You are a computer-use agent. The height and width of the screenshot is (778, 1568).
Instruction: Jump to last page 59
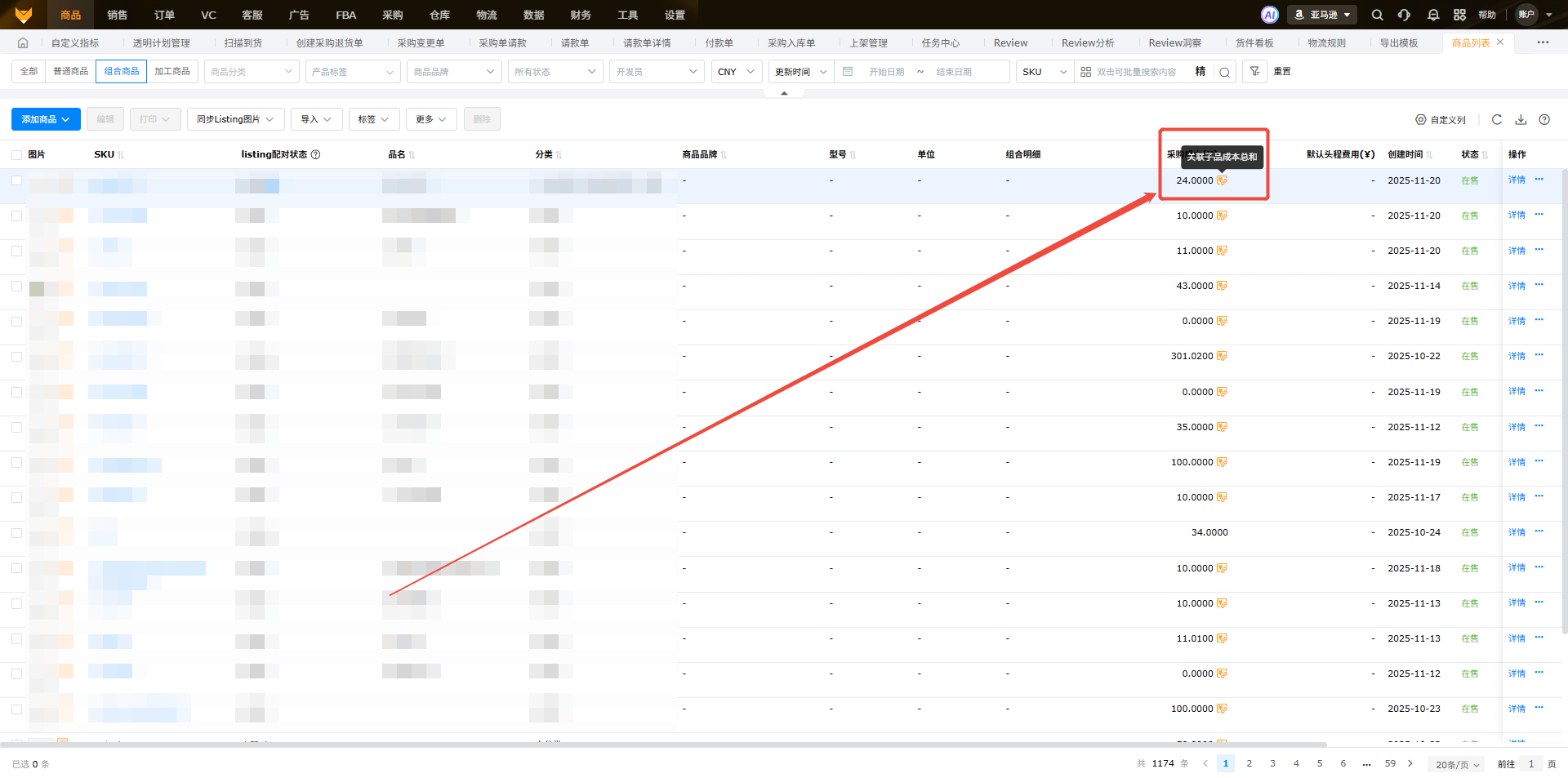pos(1390,763)
